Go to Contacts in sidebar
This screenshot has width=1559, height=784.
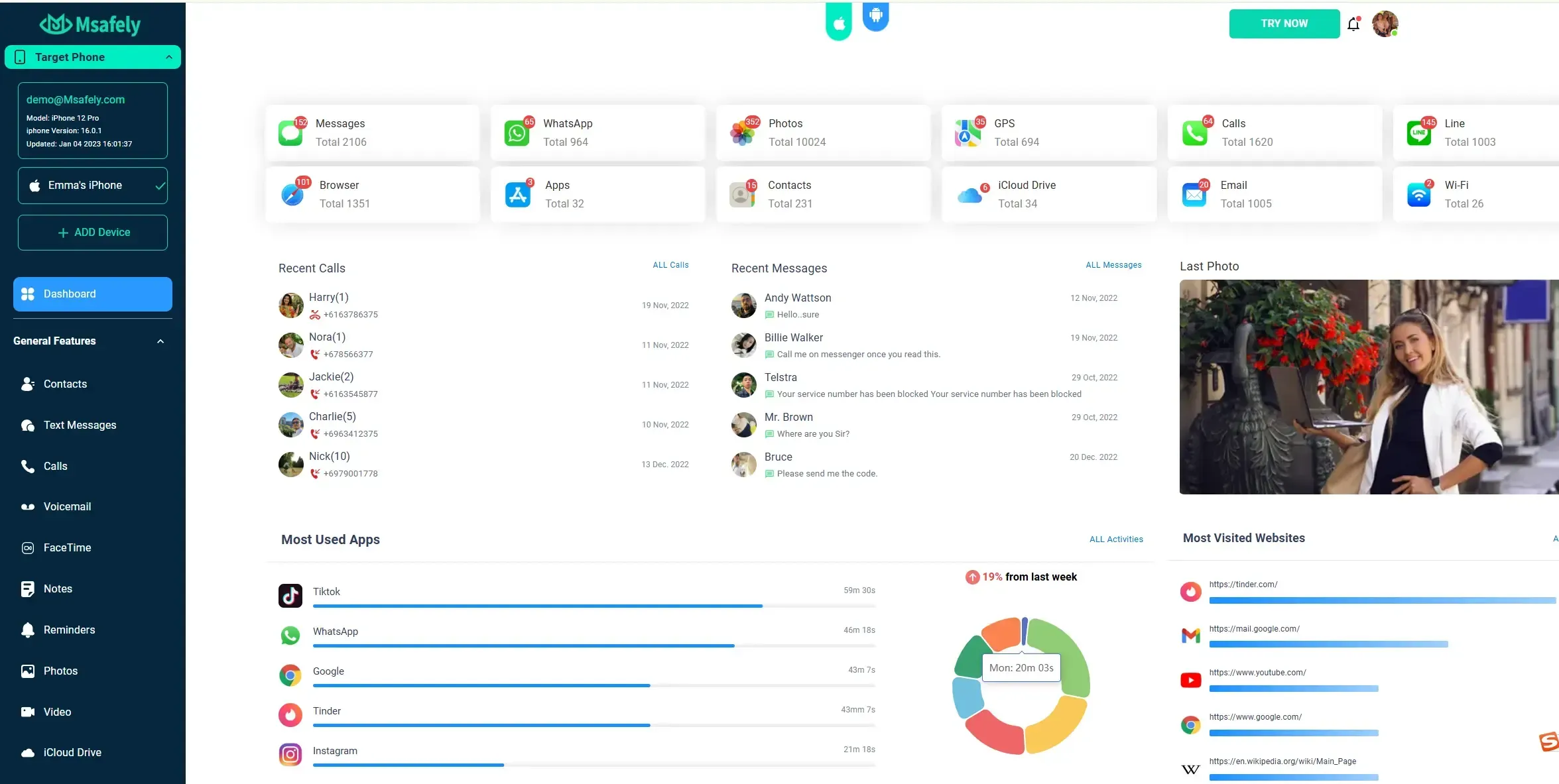(x=65, y=384)
